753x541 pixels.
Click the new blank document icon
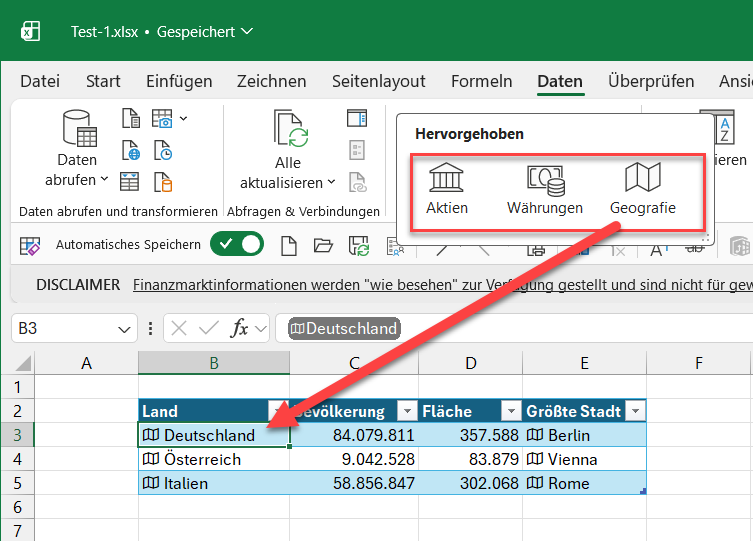(x=288, y=245)
